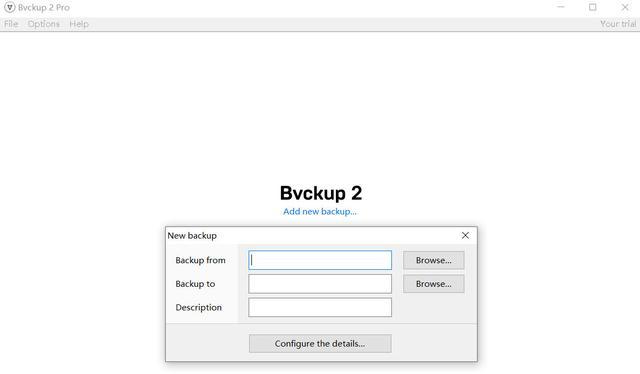Click into the Description text field
Image resolution: width=640 pixels, height=374 pixels.
(320, 307)
